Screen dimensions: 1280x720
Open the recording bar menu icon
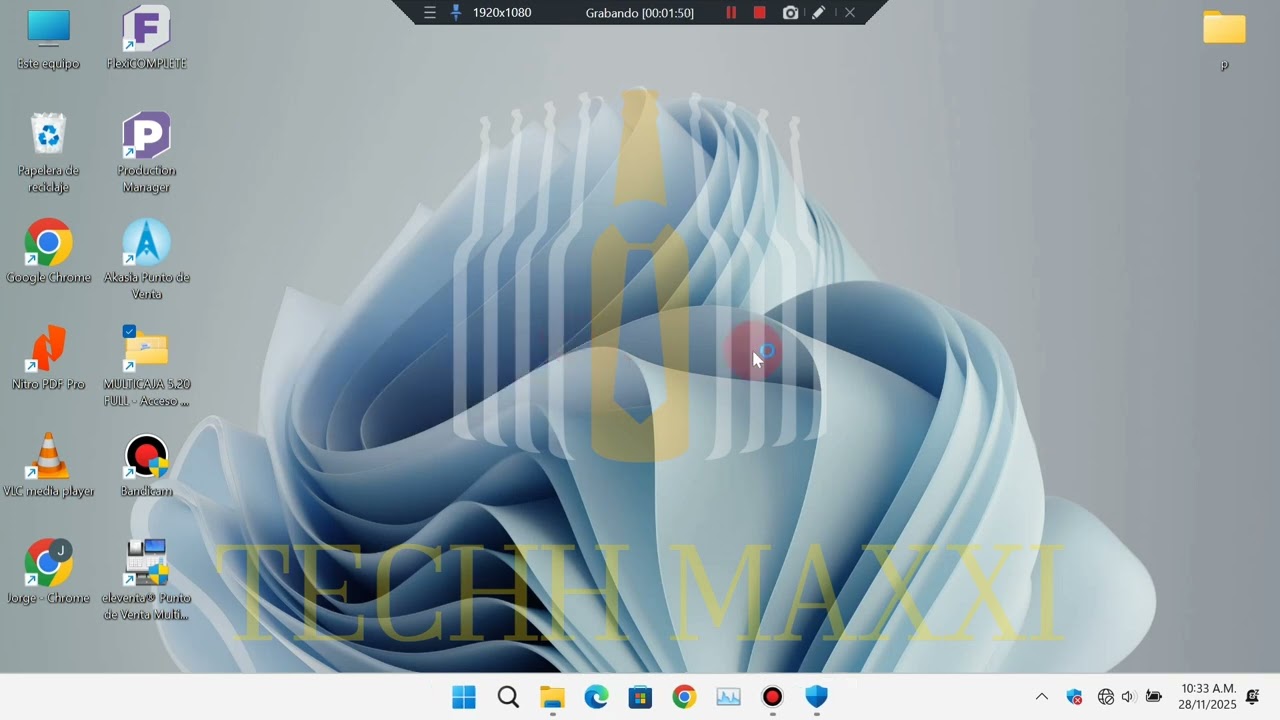430,13
